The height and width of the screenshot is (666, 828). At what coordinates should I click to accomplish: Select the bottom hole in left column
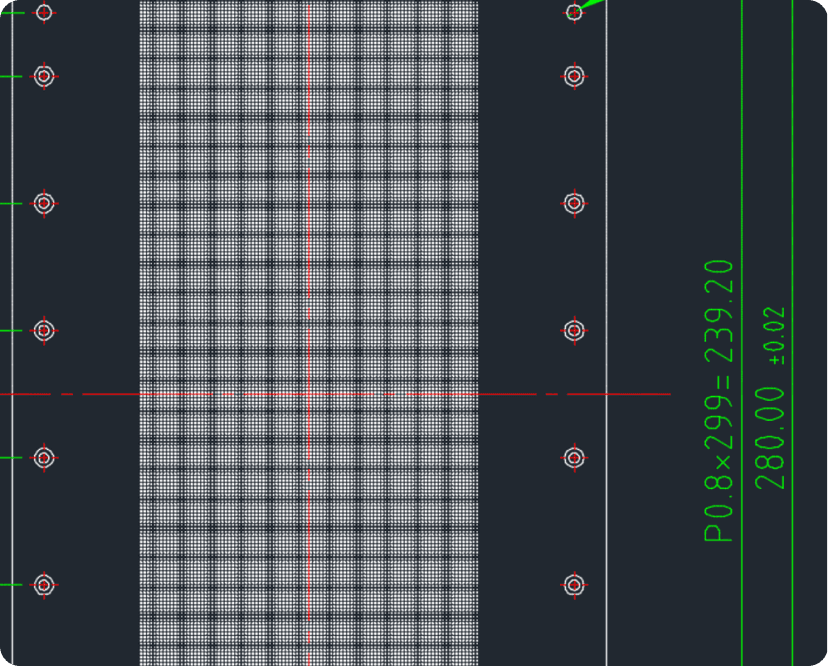[x=44, y=585]
